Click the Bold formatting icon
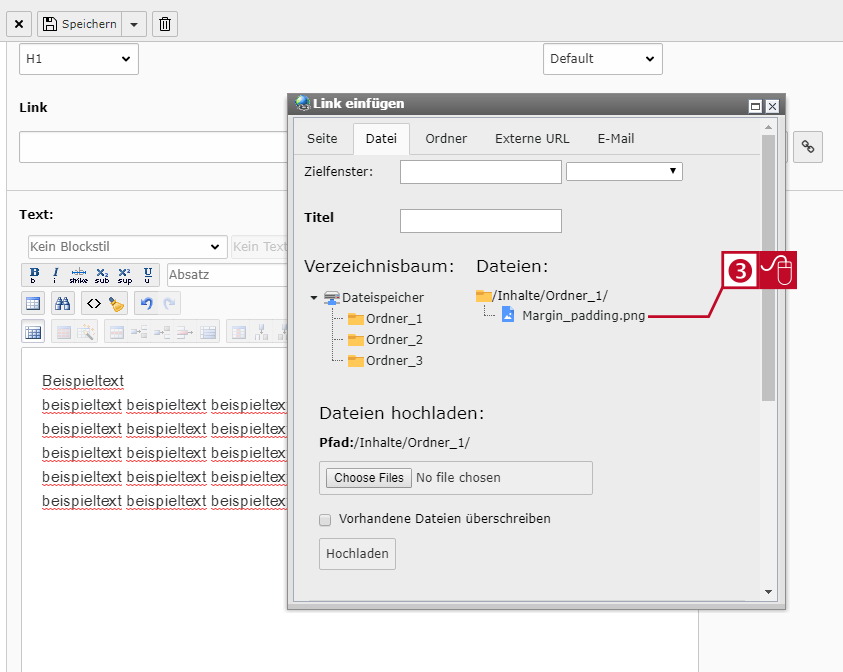 click(34, 275)
